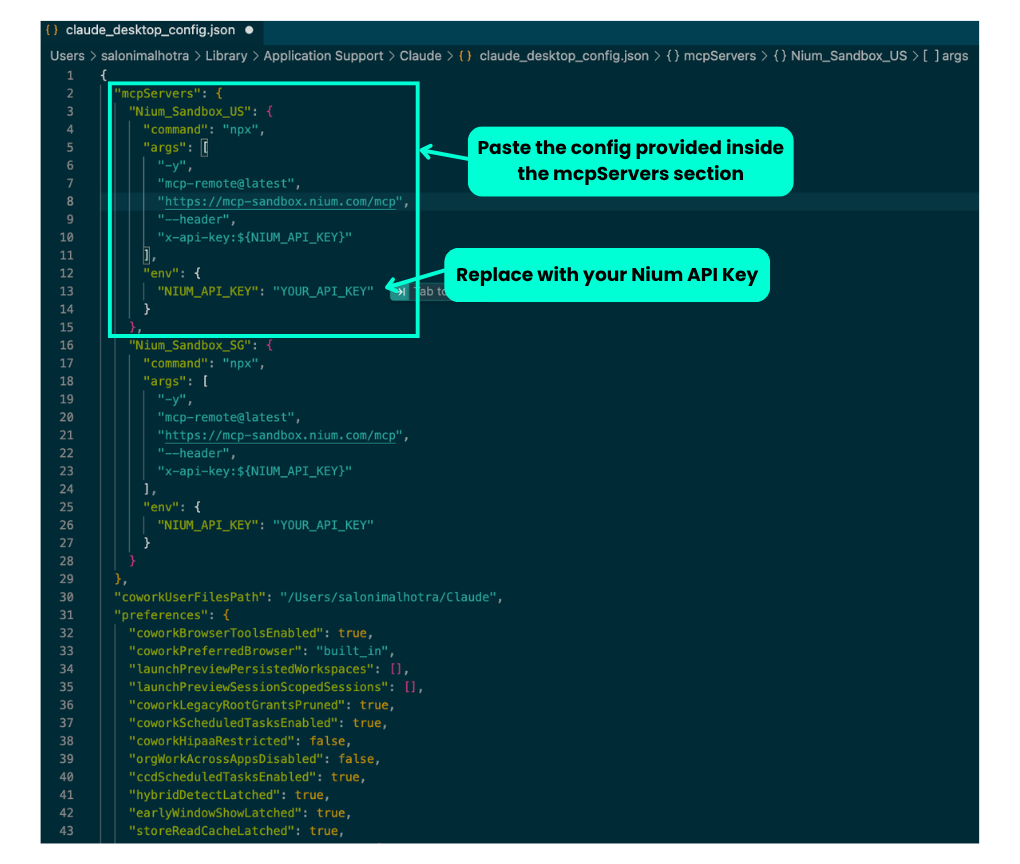Click the "preferences" key on line 31

tap(161, 615)
